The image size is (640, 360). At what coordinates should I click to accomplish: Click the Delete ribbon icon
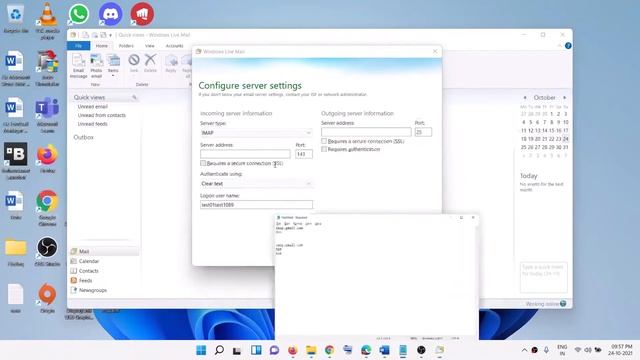150,63
